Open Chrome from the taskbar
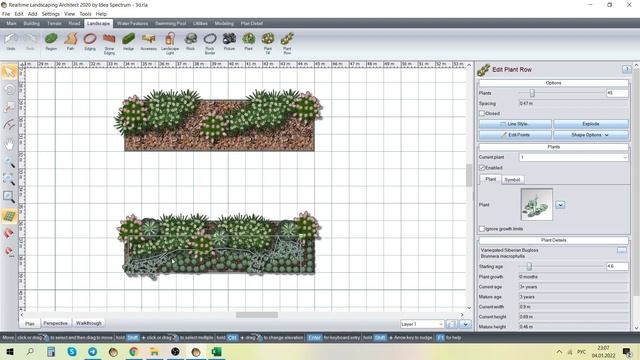The height and width of the screenshot is (360, 640). (134, 351)
